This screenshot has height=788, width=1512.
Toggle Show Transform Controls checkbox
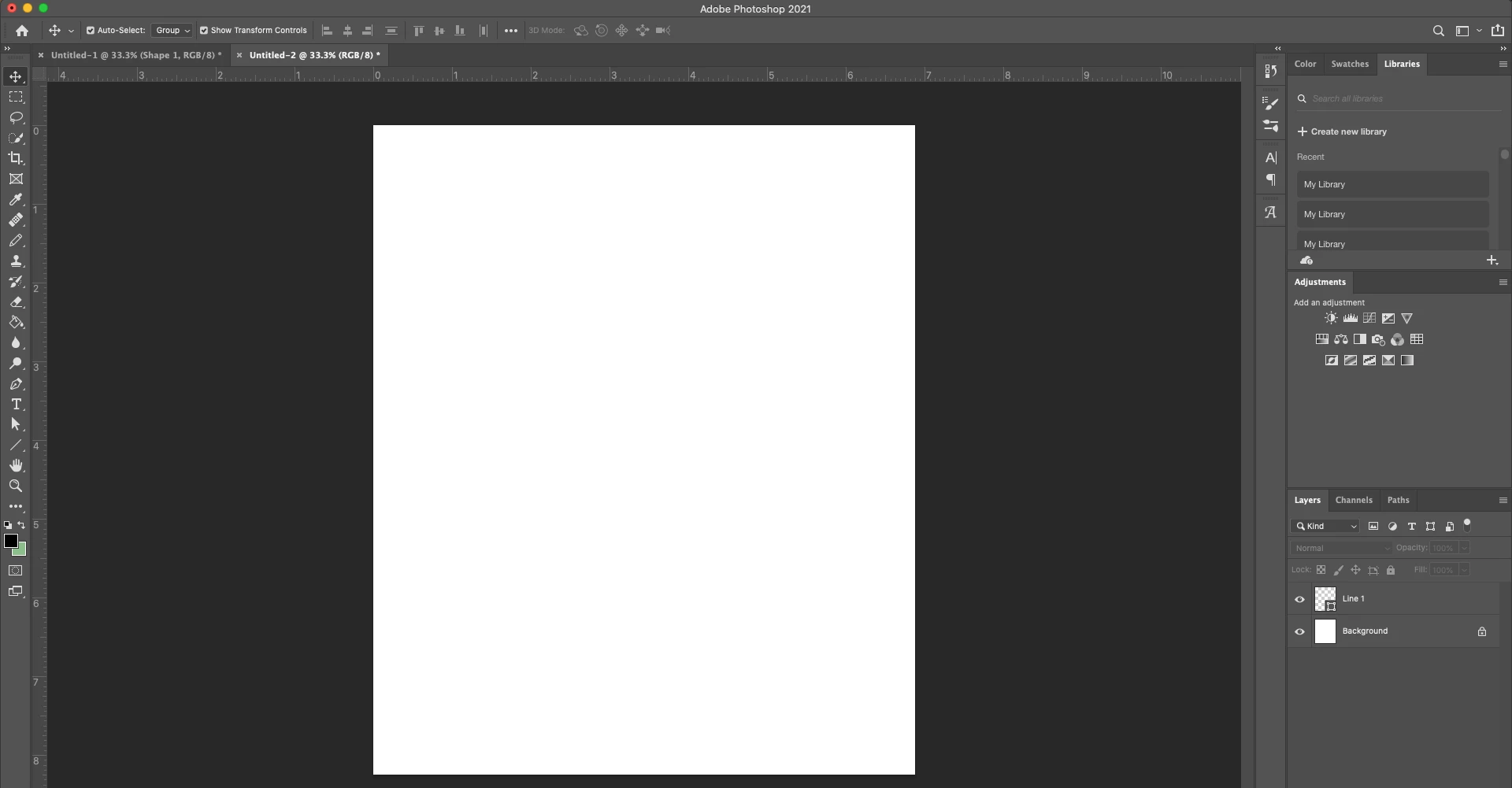(203, 31)
